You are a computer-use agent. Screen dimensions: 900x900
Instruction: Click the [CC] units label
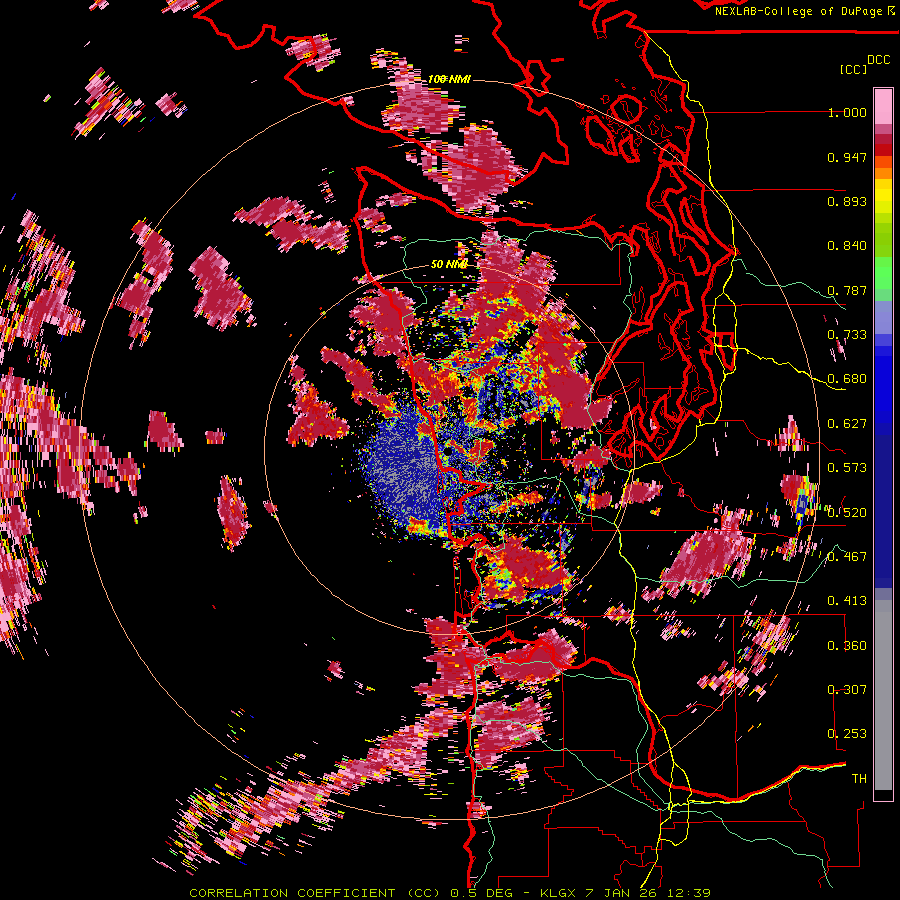click(853, 69)
